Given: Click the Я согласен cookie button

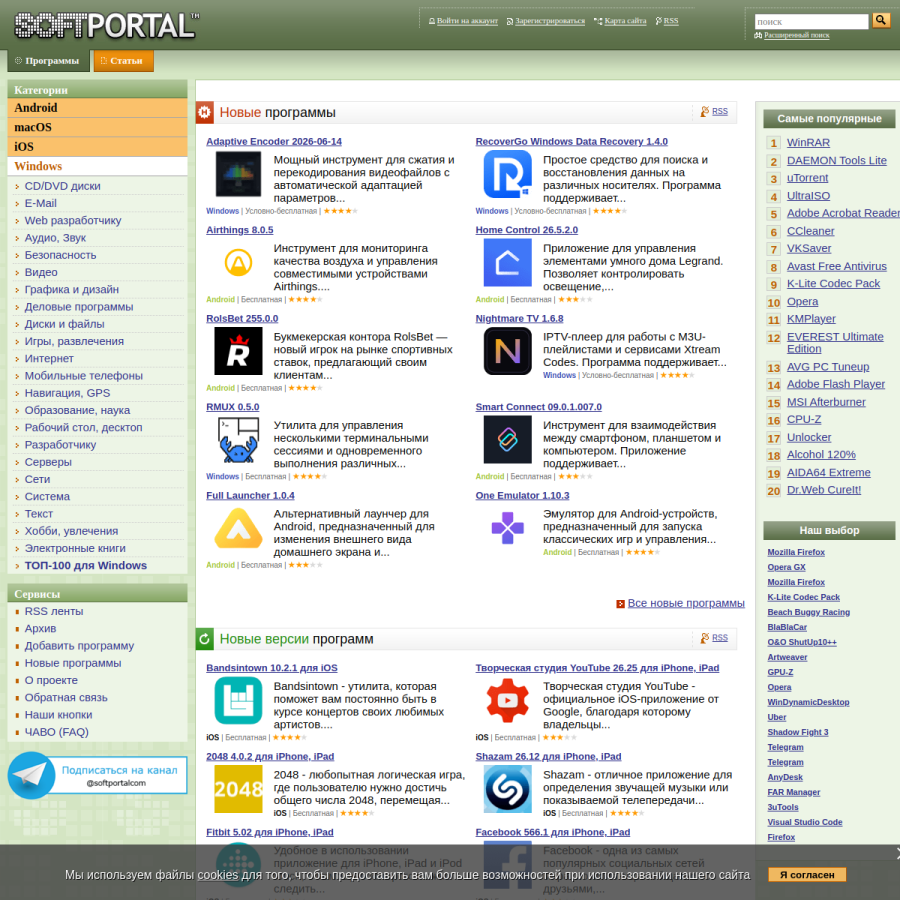Looking at the screenshot, I should [x=807, y=875].
